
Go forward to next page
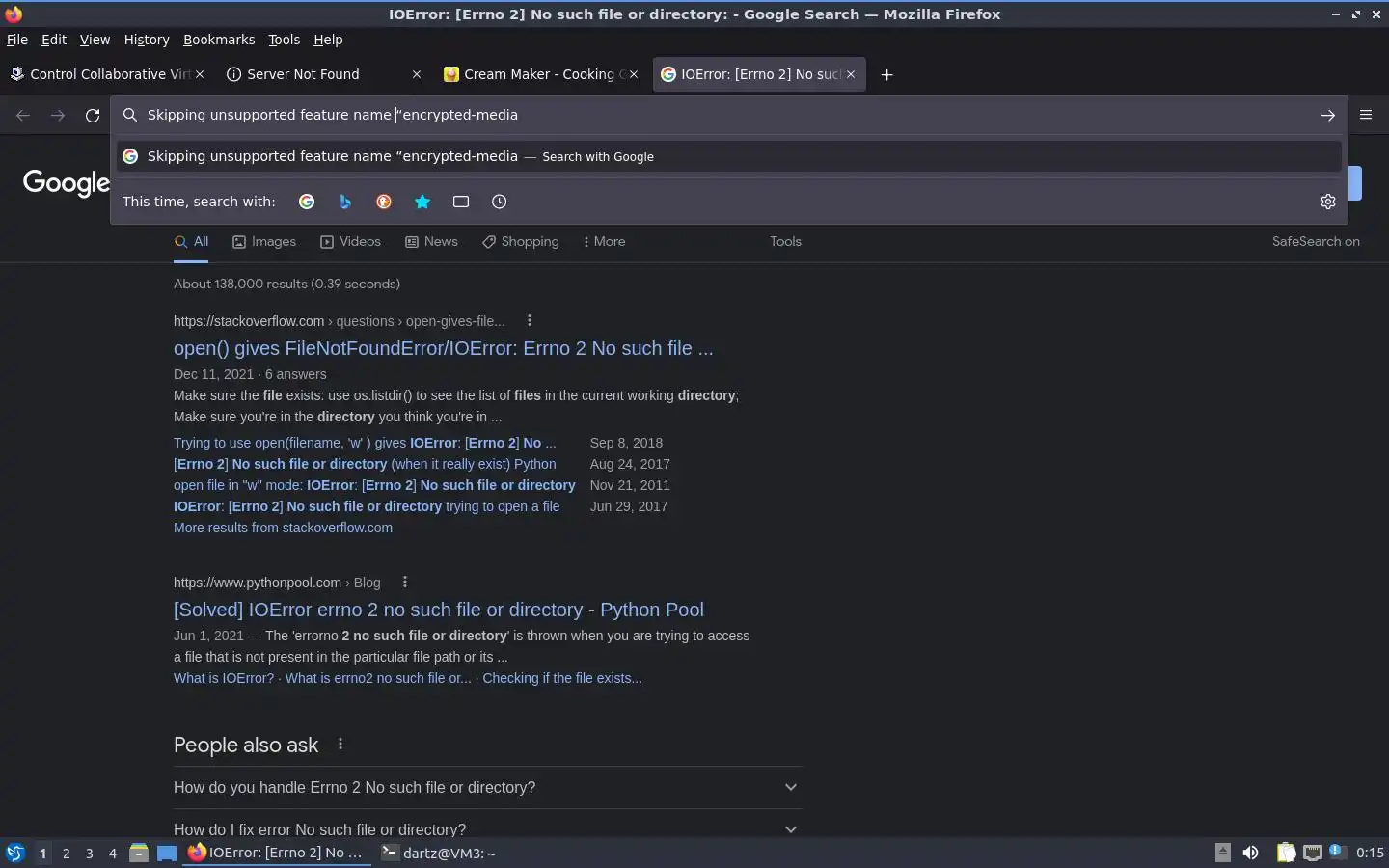coord(58,115)
